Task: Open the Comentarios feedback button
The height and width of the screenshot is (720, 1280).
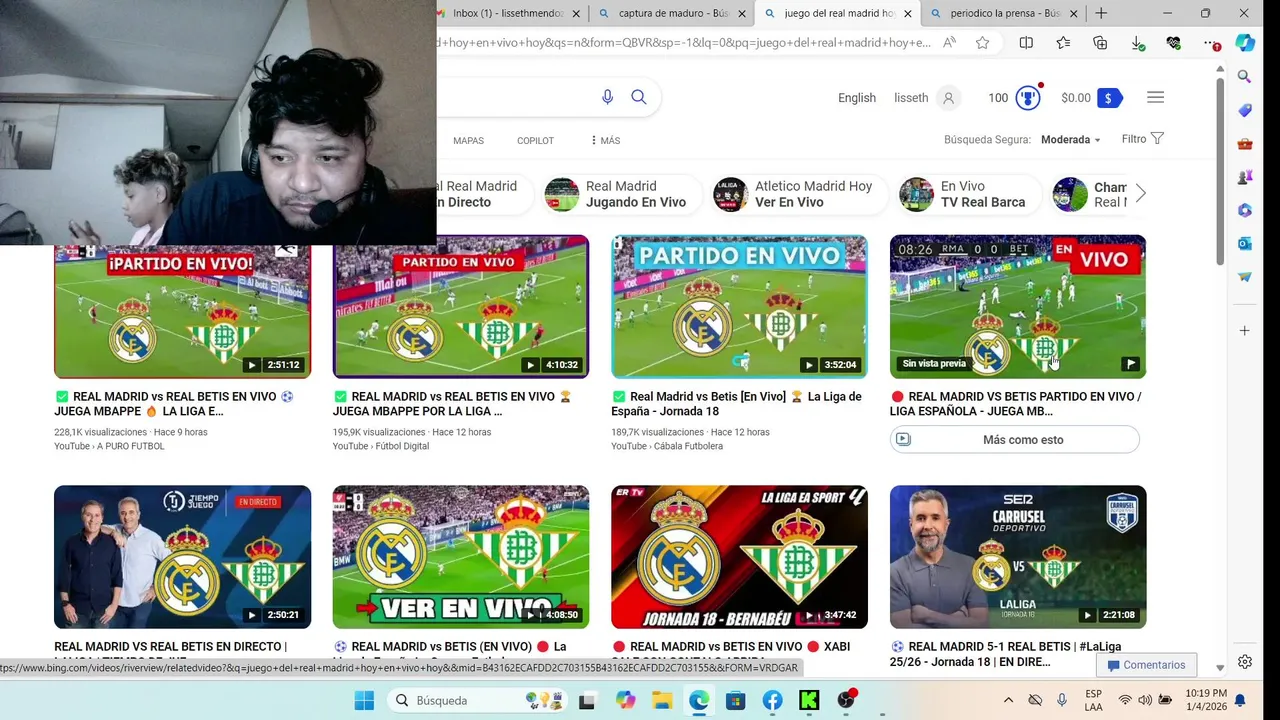Action: coord(1146,665)
